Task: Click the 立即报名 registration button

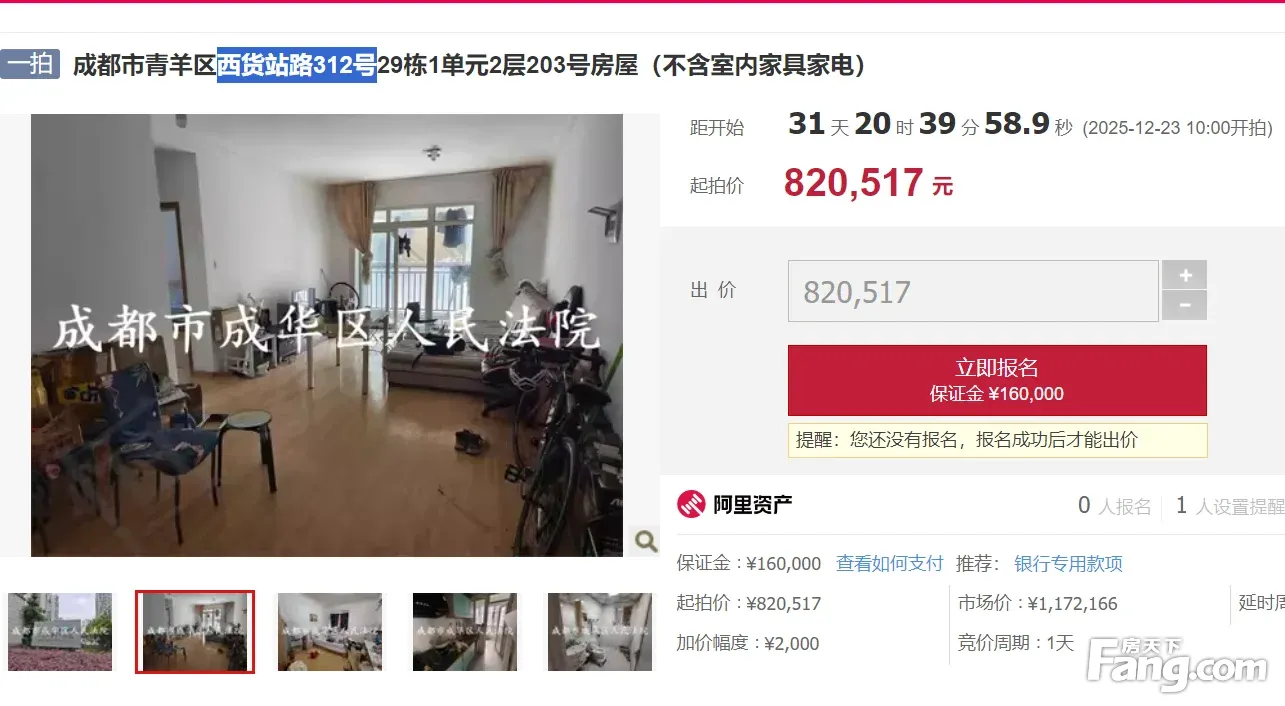Action: pos(997,380)
